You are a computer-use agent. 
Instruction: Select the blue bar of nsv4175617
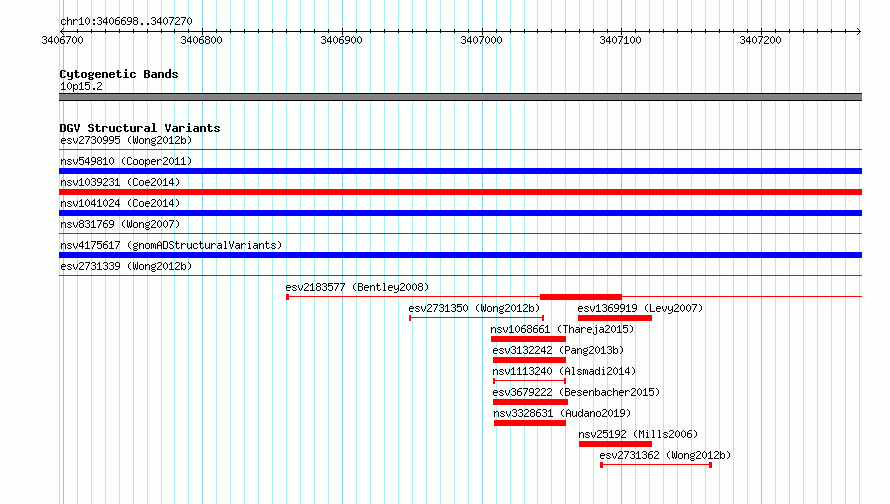[x=460, y=255]
